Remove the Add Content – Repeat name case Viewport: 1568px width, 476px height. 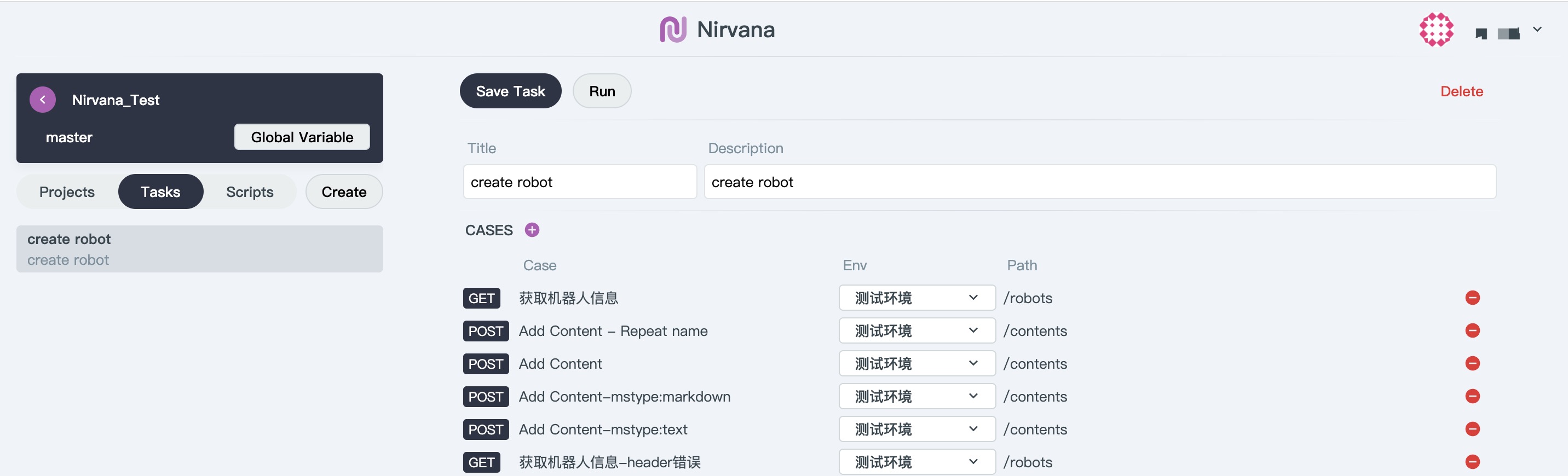1472,330
